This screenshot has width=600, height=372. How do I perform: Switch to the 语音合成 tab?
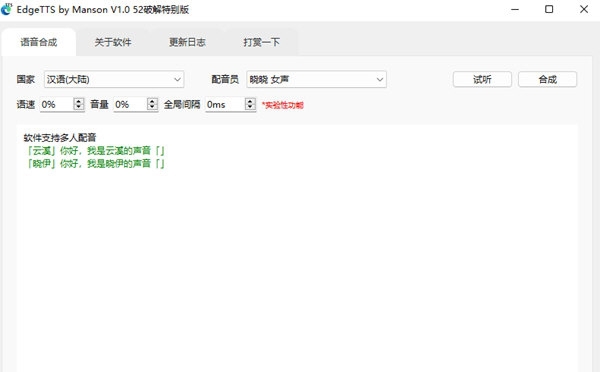(39, 42)
